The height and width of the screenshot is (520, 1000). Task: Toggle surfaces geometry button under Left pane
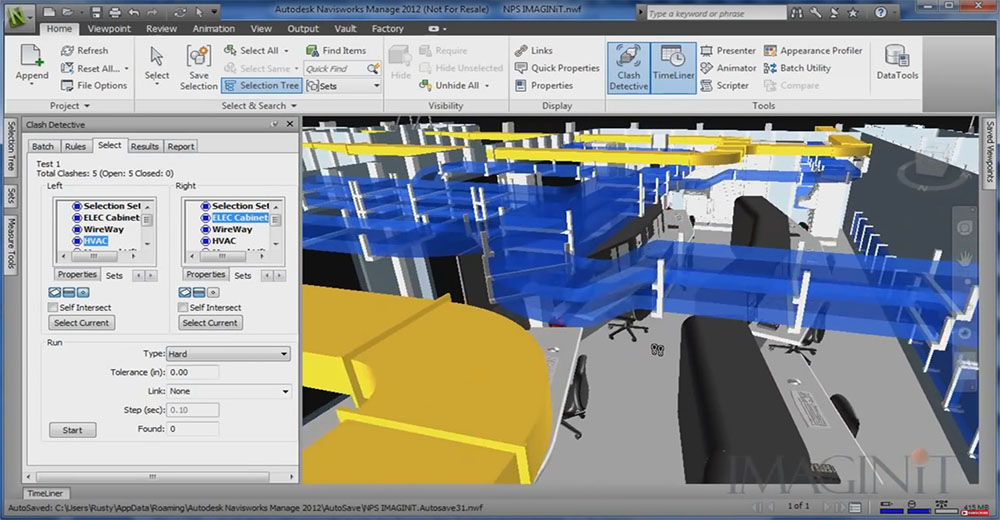click(54, 292)
